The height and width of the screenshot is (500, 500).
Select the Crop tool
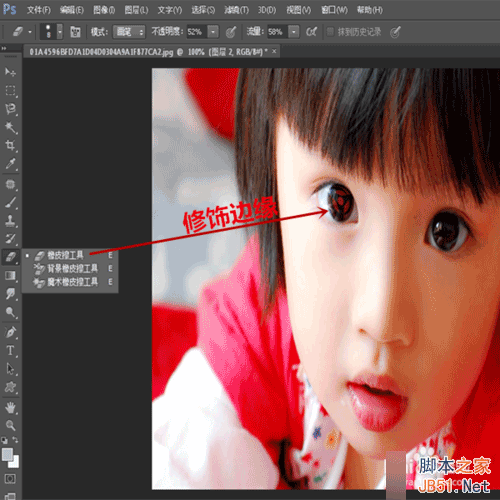click(x=10, y=145)
